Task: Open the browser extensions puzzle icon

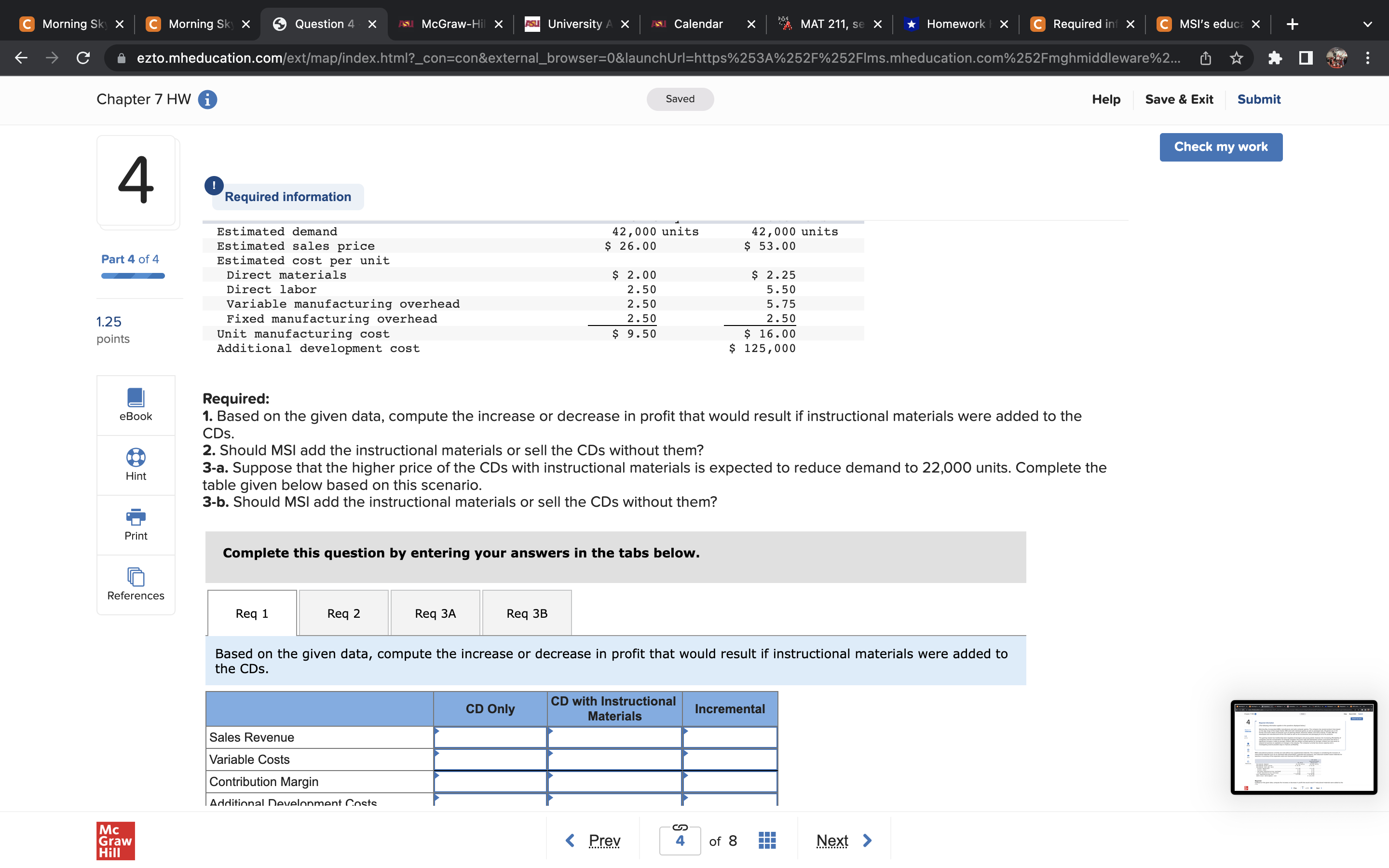Action: [x=1274, y=58]
